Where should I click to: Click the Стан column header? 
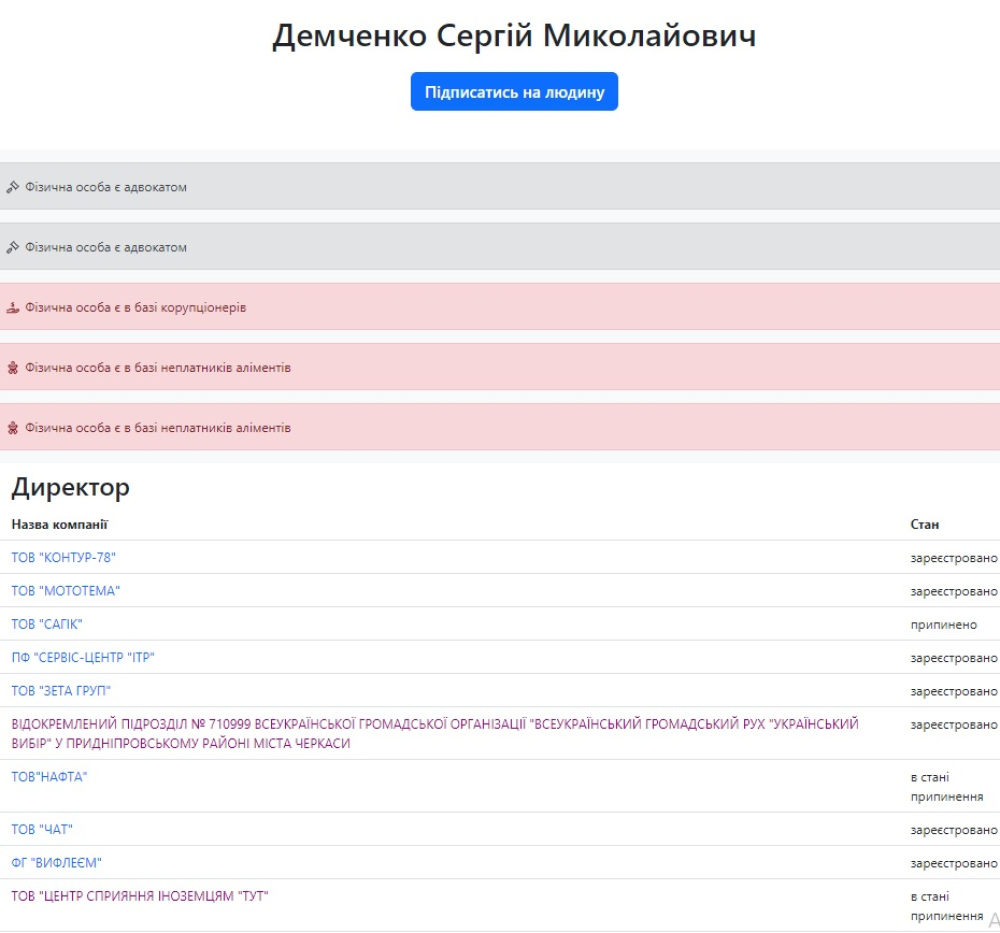point(924,524)
